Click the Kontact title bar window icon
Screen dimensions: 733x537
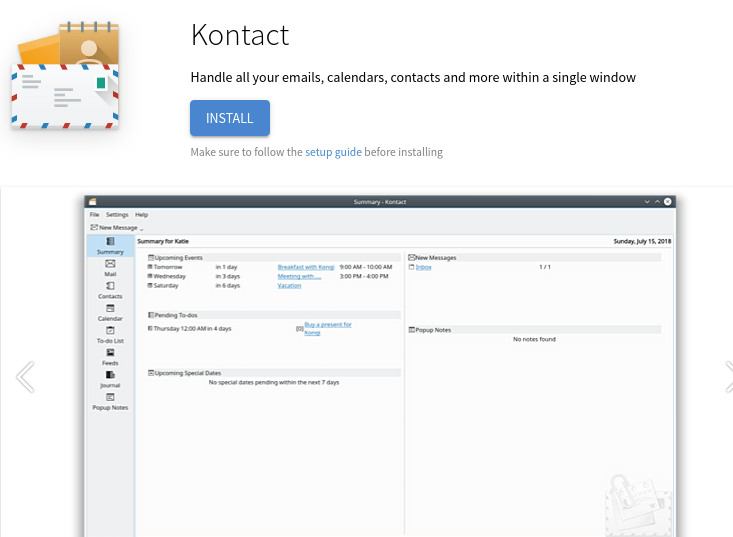tap(93, 202)
